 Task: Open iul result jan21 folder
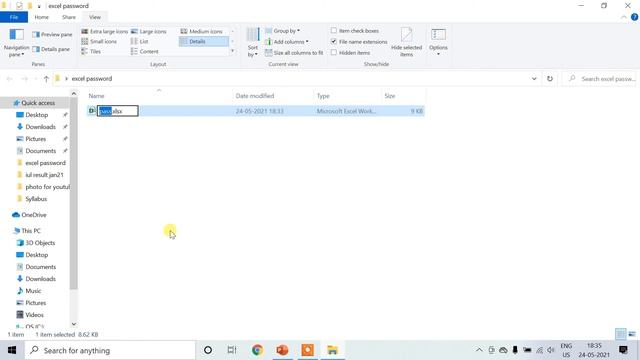point(44,175)
